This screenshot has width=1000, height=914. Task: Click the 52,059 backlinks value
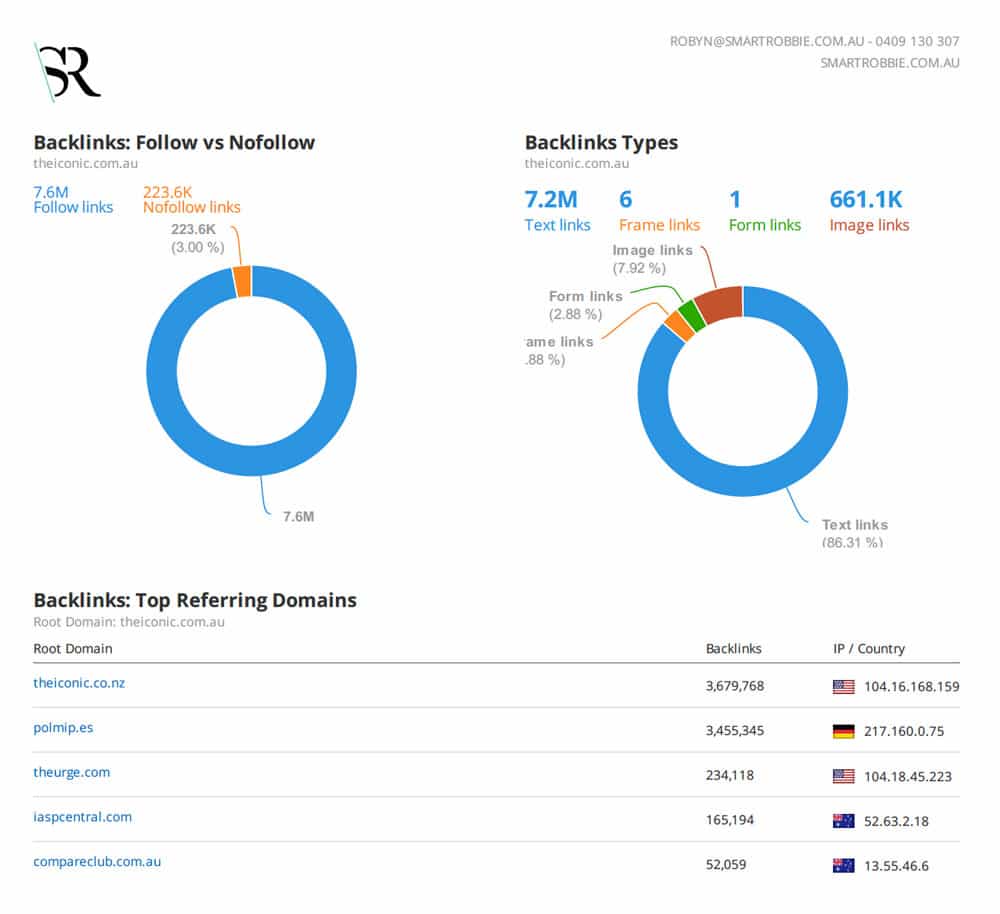click(x=726, y=865)
